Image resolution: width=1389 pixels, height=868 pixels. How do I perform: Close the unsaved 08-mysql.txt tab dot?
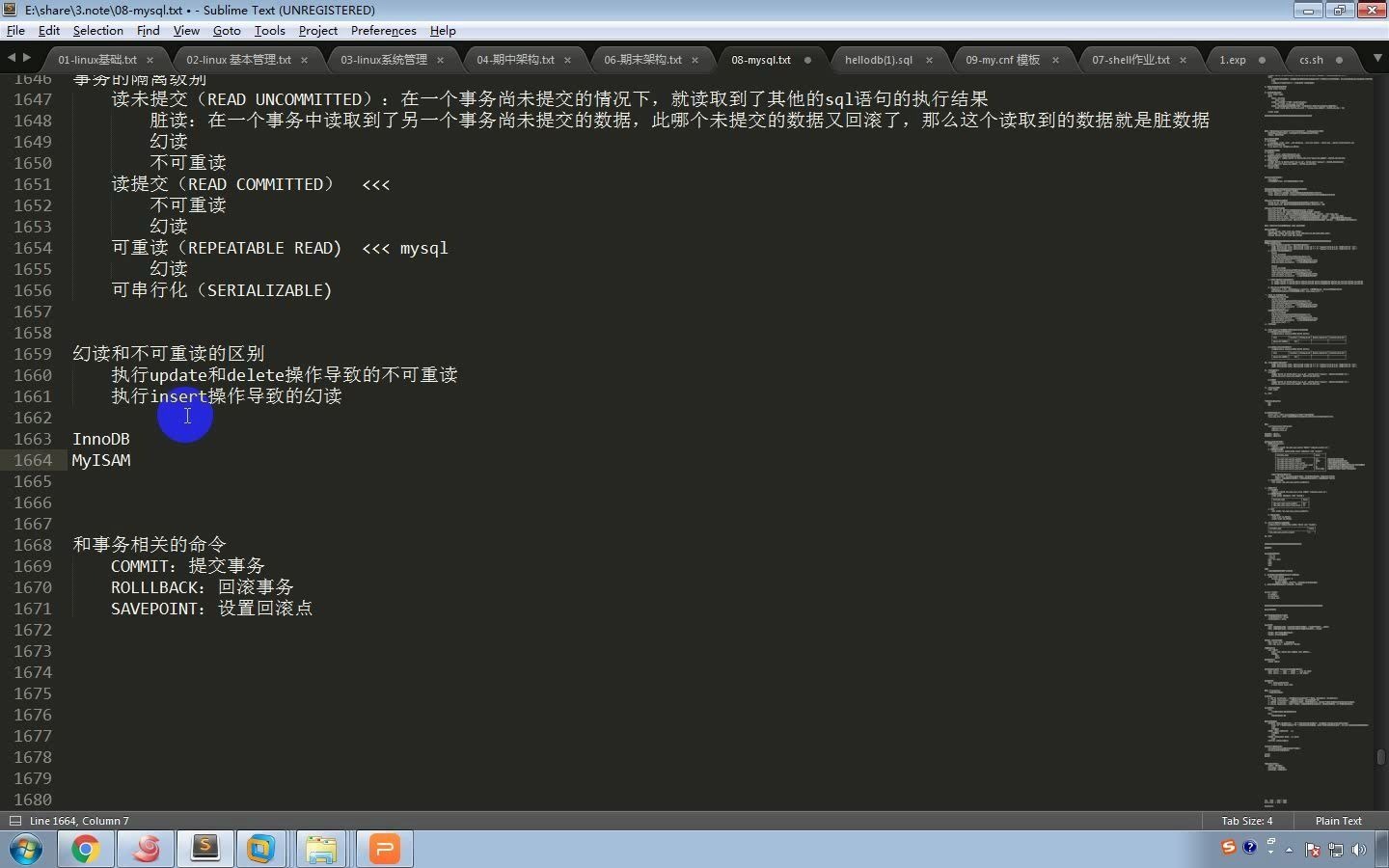click(807, 60)
